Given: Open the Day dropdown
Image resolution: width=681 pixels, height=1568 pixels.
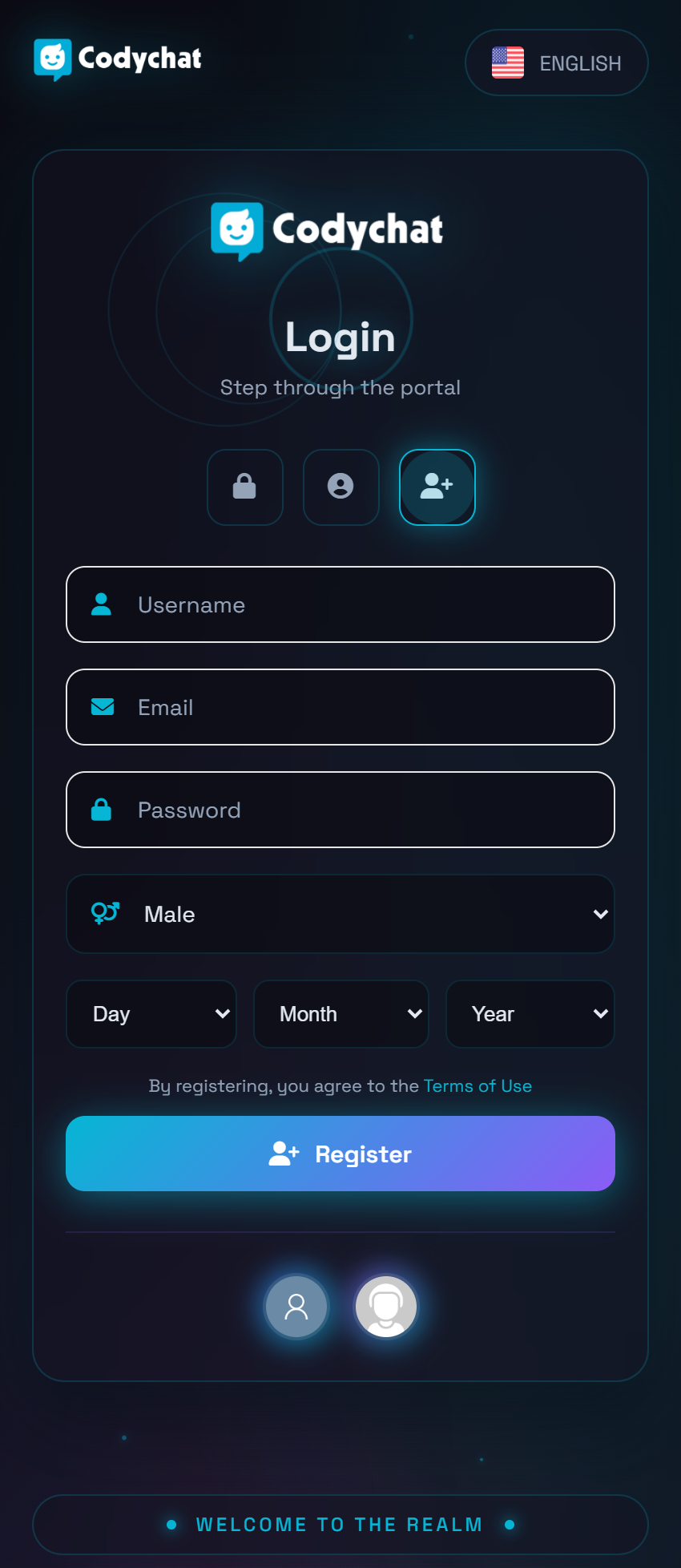Looking at the screenshot, I should [x=151, y=1014].
